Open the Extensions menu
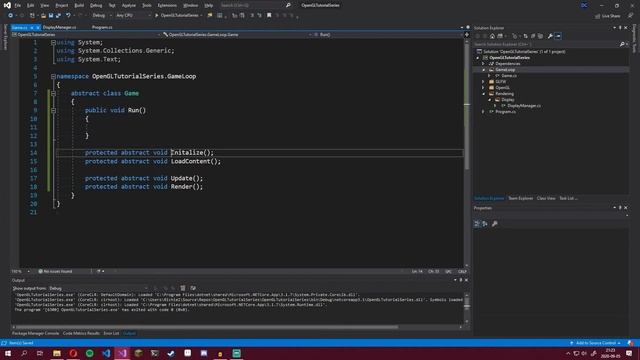Screen dimensions: 640x360 [x=167, y=5]
